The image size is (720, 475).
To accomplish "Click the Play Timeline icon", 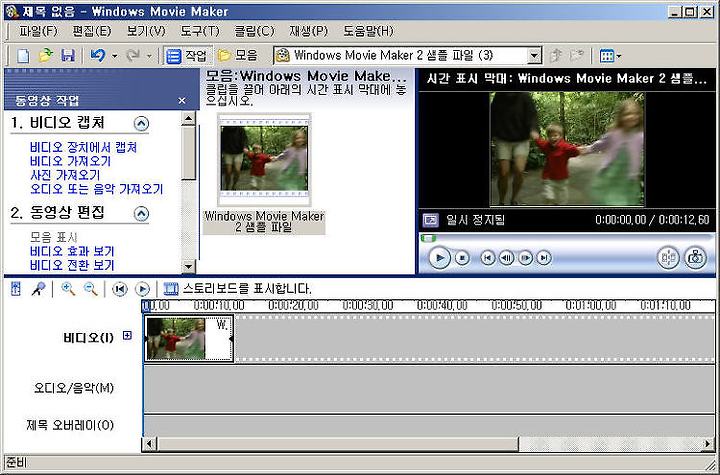I will click(142, 289).
